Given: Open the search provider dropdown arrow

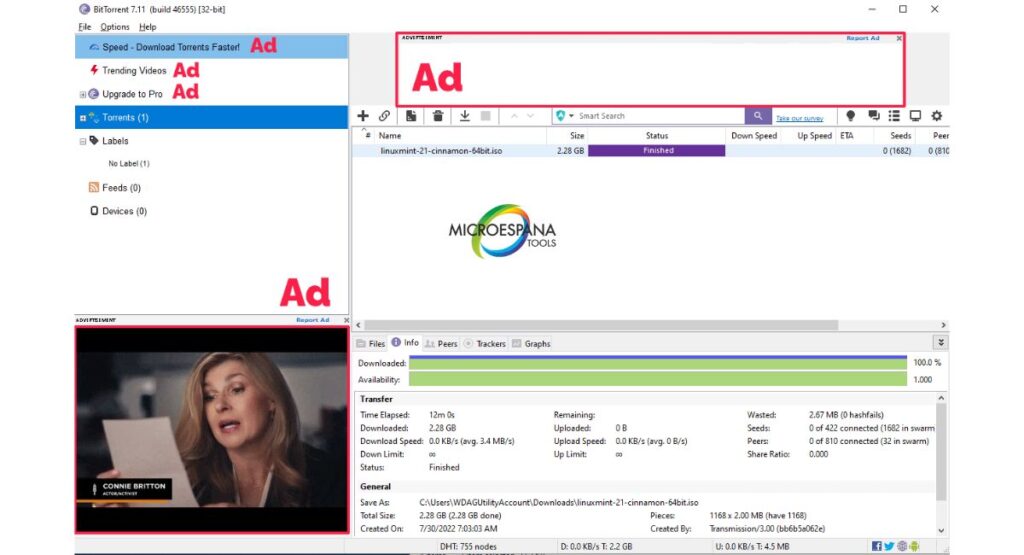Looking at the screenshot, I should point(571,116).
